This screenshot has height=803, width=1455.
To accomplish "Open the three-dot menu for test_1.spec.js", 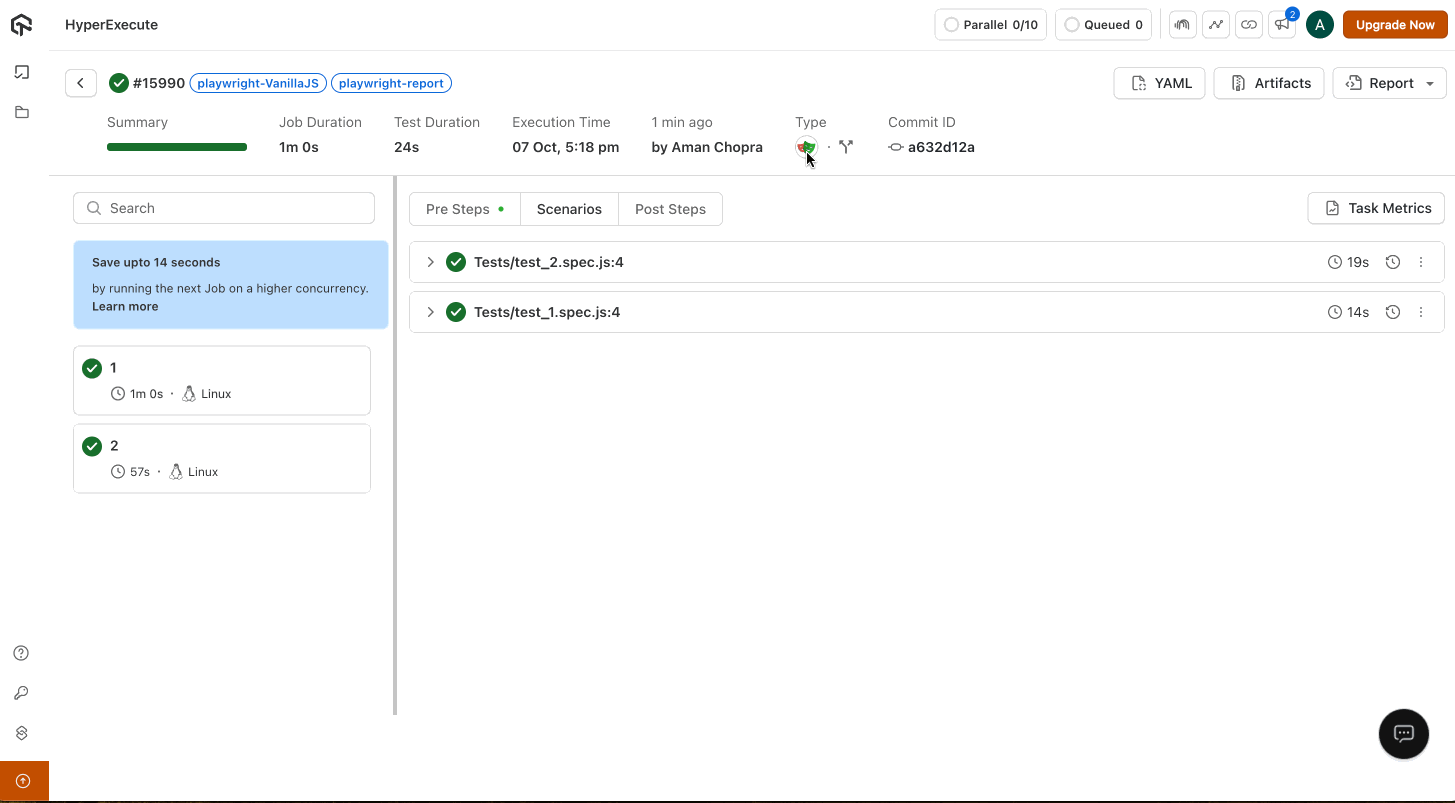I will tap(1421, 312).
